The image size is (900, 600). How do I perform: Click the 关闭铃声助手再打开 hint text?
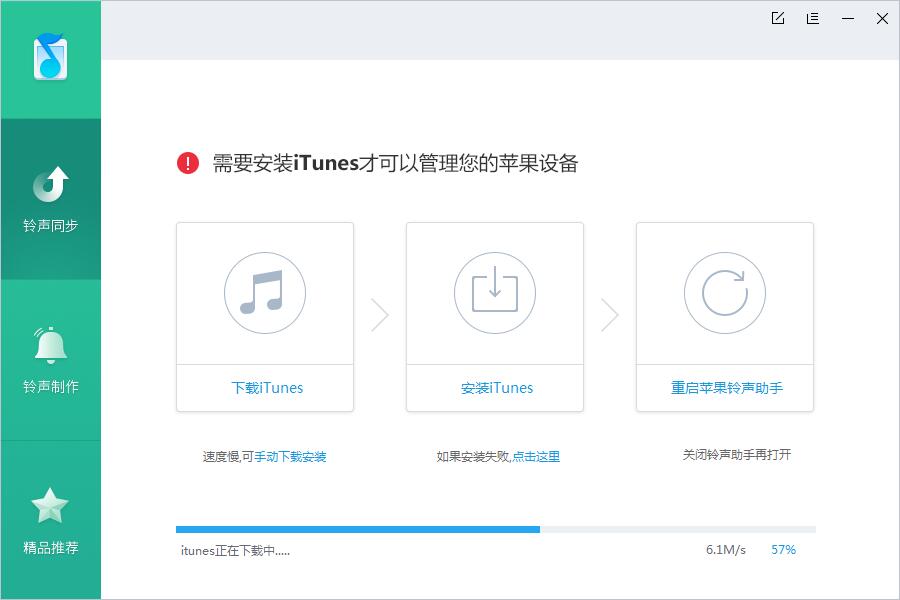[x=736, y=455]
